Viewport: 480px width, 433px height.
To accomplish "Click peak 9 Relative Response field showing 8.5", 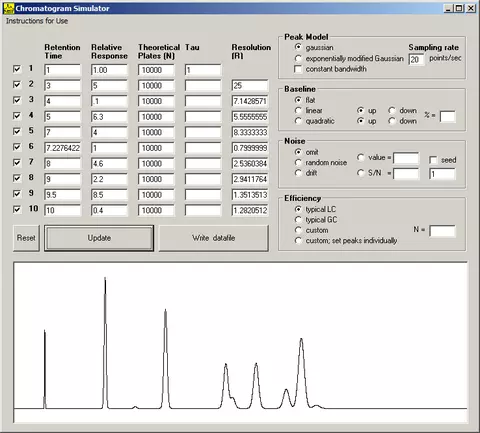I will pos(109,195).
